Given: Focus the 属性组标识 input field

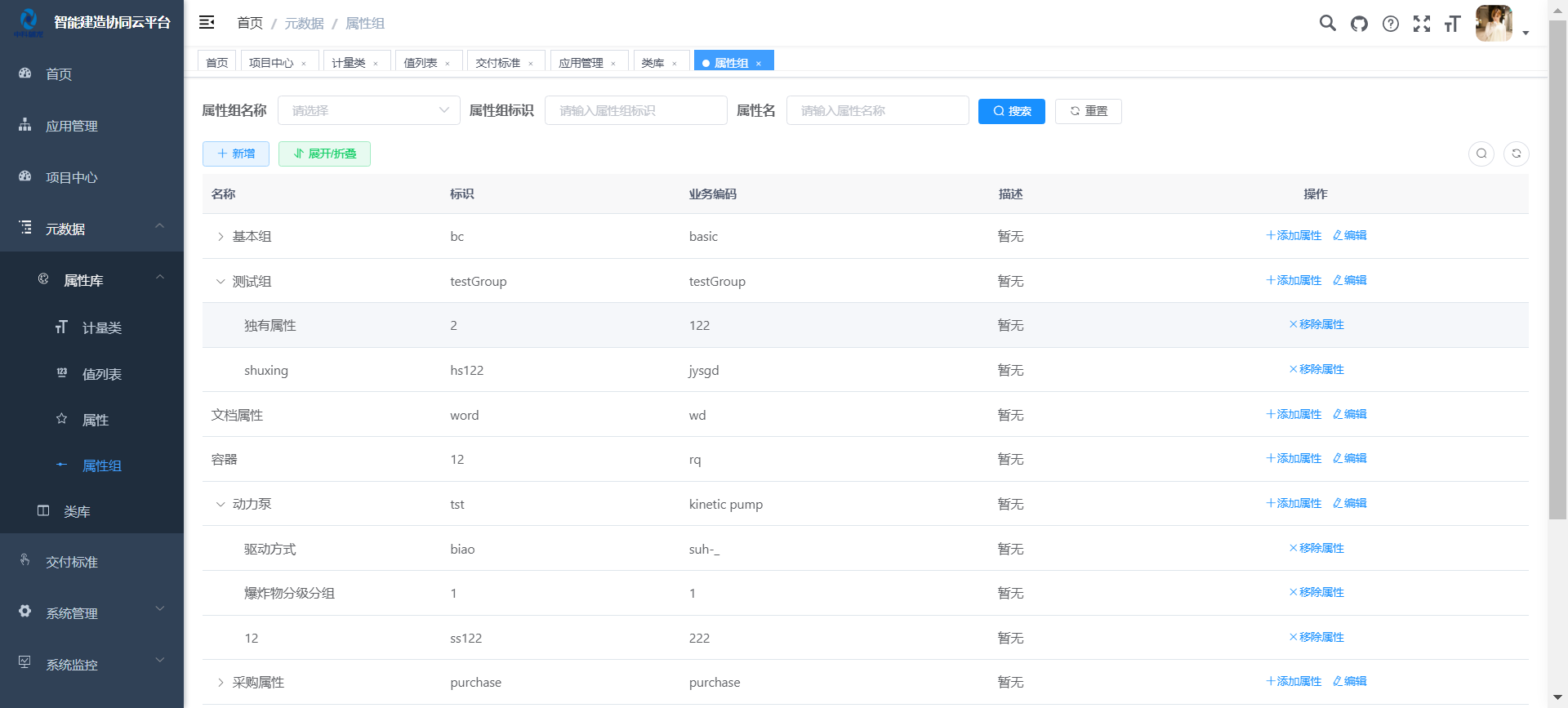Looking at the screenshot, I should pyautogui.click(x=635, y=110).
